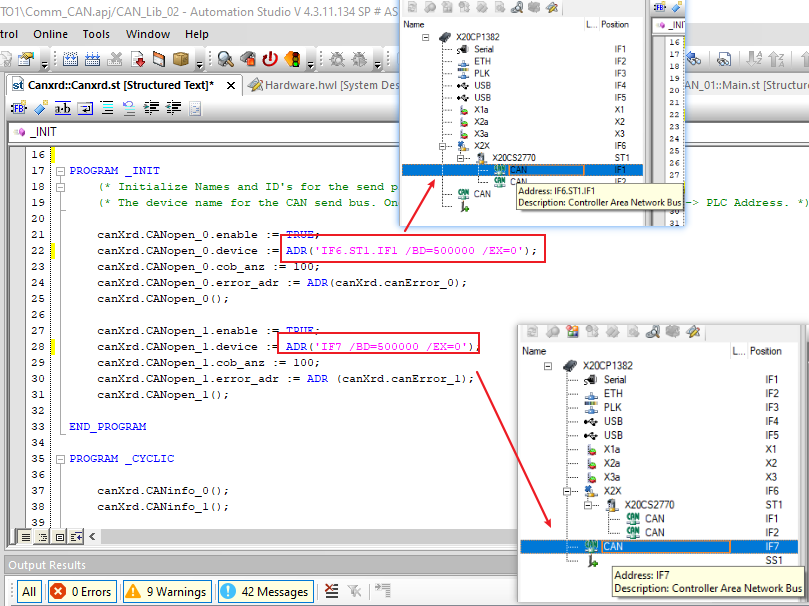Click the grey filter icon in Output Results
809x606 pixels.
pyautogui.click(x=354, y=591)
